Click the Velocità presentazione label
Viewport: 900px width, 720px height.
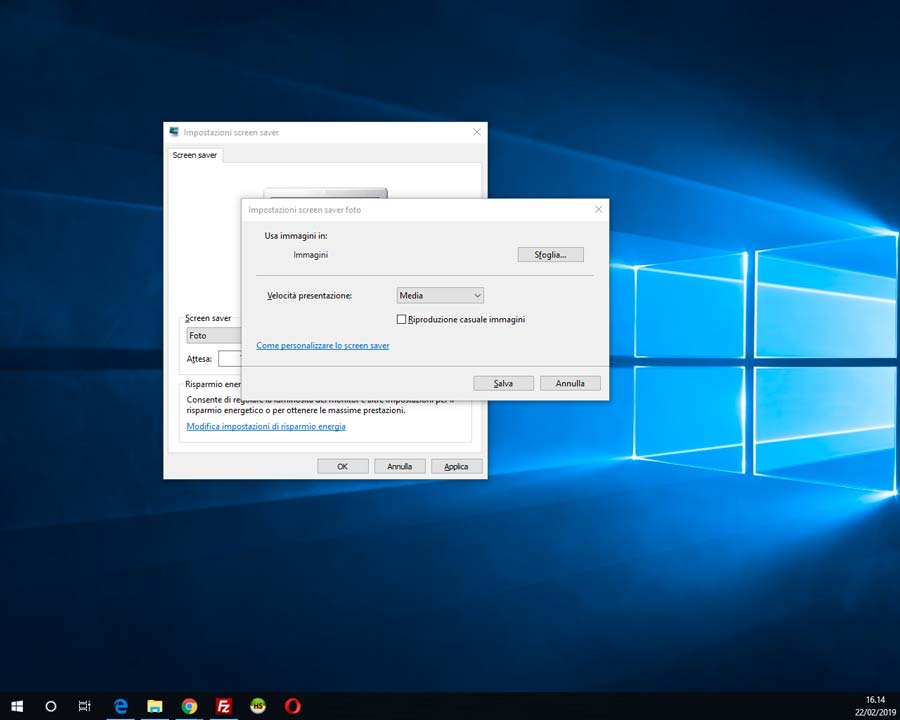[309, 296]
